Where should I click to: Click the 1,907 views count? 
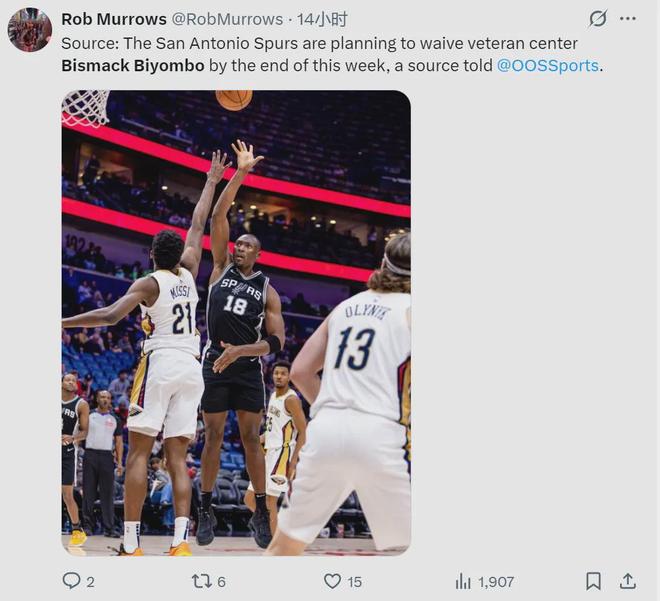[496, 582]
